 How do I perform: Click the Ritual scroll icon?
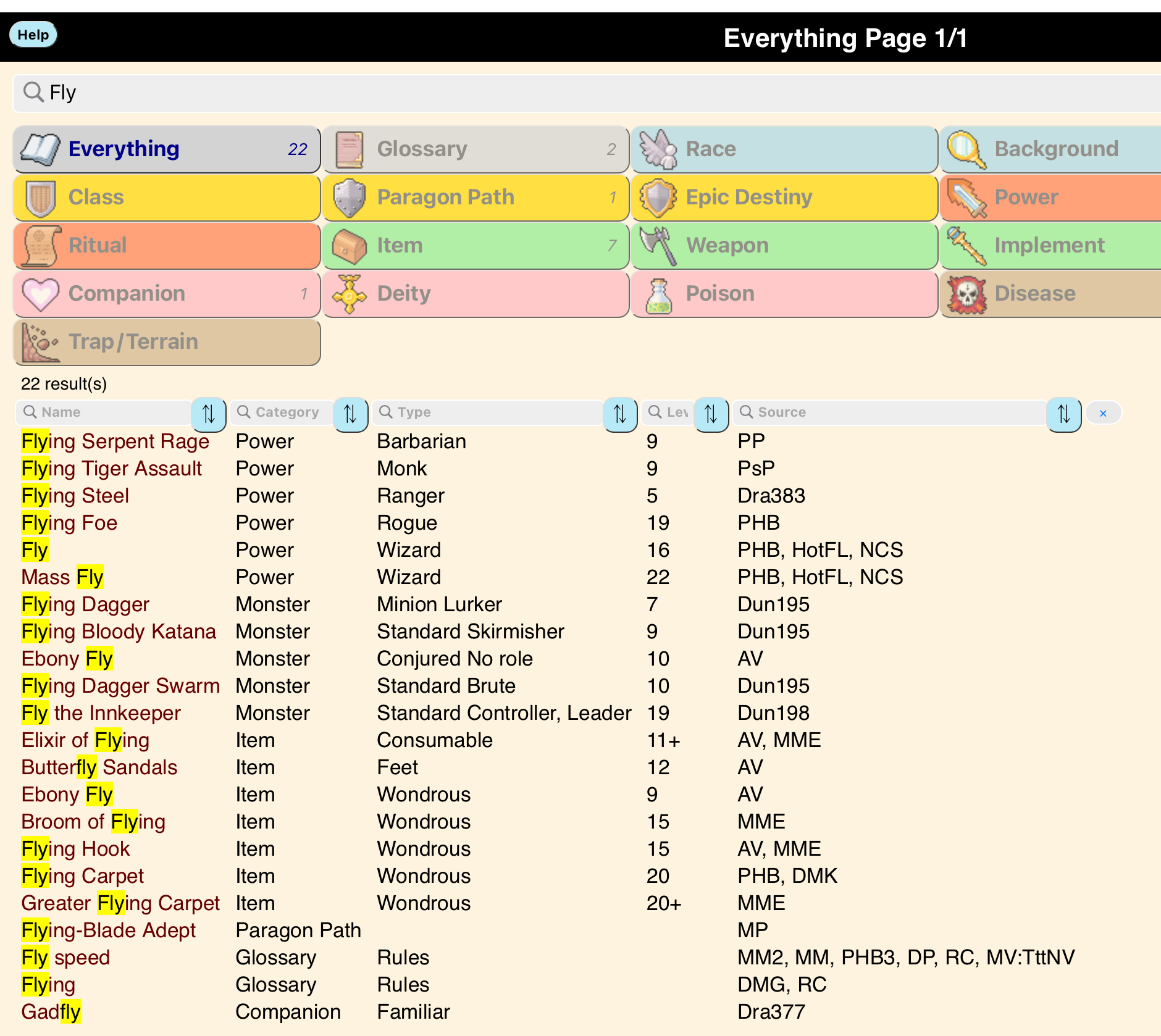coord(41,246)
